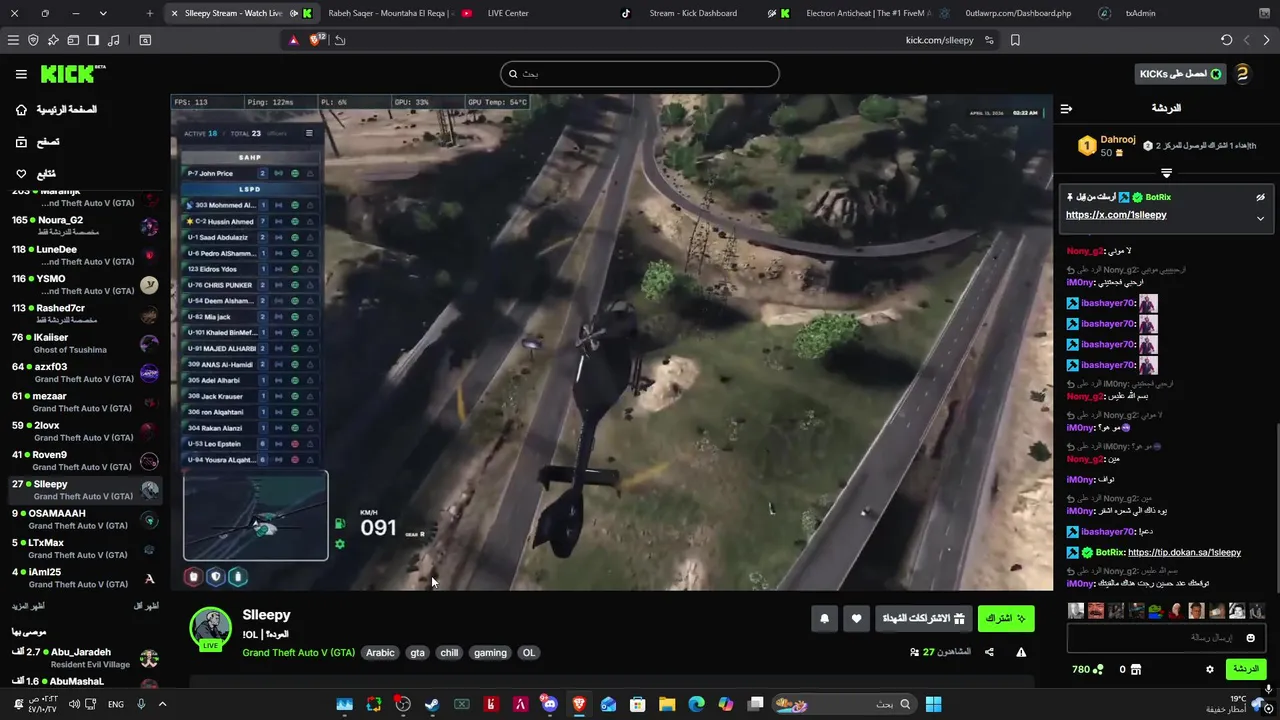Viewport: 1280px width, 720px height.
Task: Click the green Subscribe button
Action: click(1006, 619)
